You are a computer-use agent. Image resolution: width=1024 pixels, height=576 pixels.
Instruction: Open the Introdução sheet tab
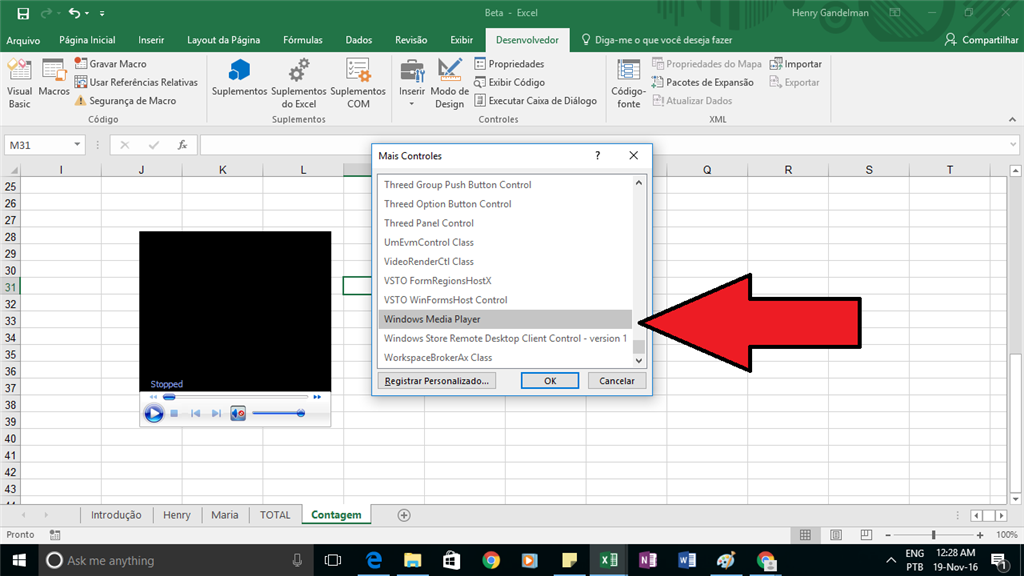tap(116, 515)
